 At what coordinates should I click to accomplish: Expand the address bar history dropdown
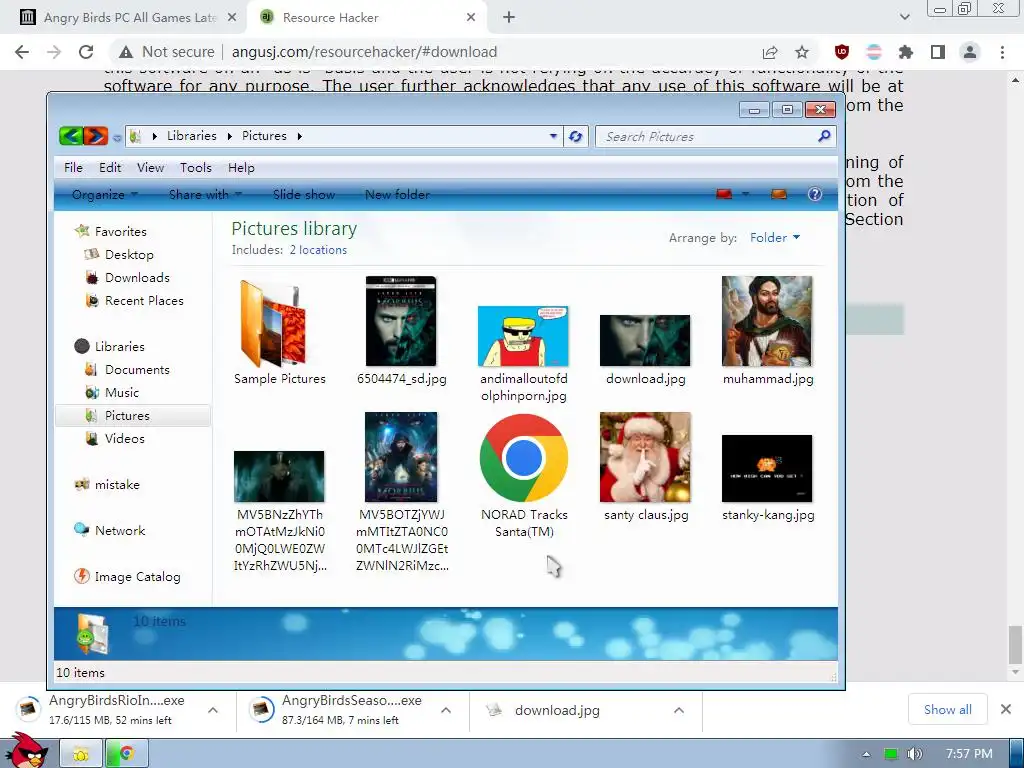click(x=553, y=136)
